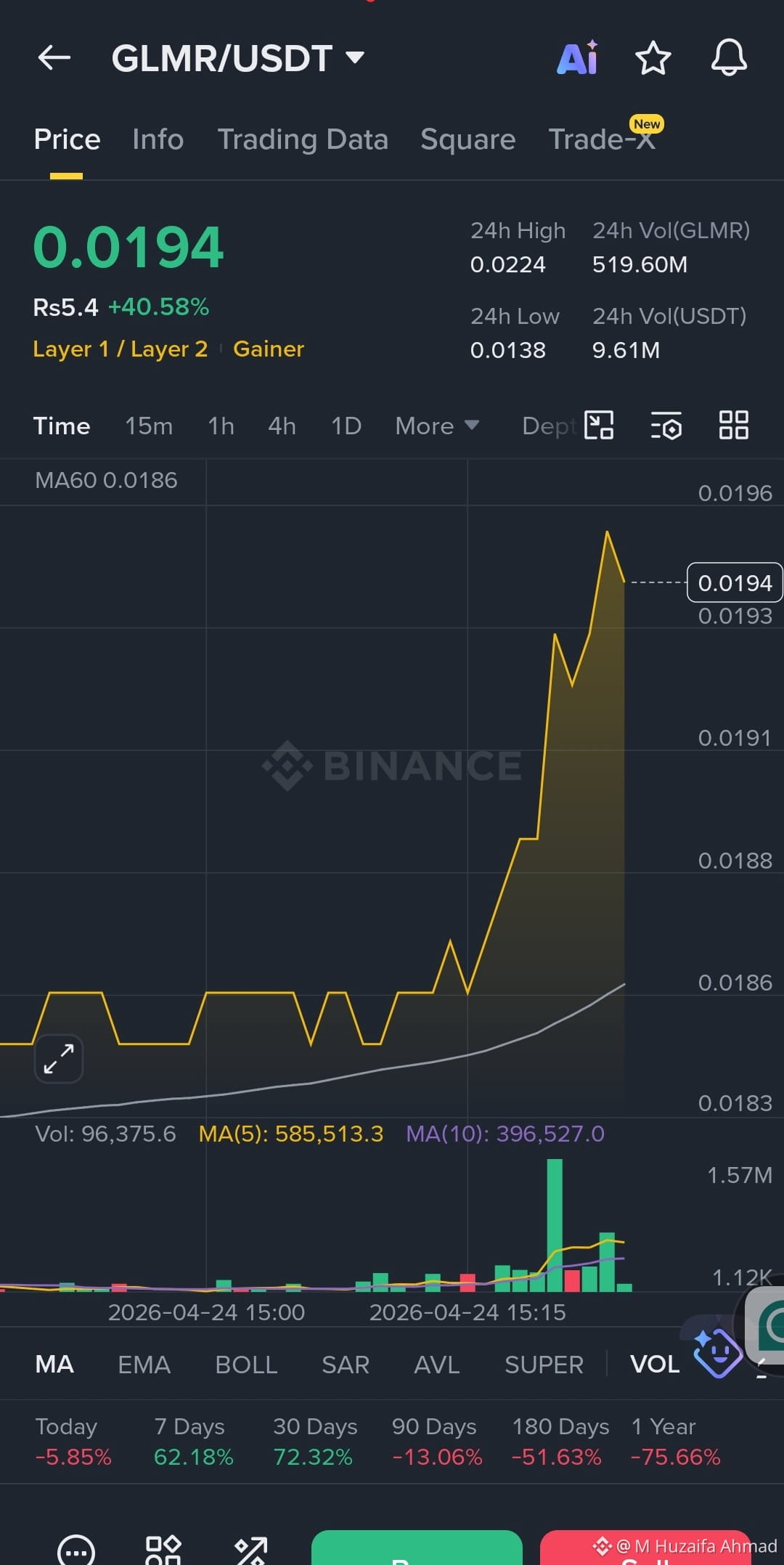
Task: Tap the Vol: 96,375.6 readout
Action: click(105, 1134)
